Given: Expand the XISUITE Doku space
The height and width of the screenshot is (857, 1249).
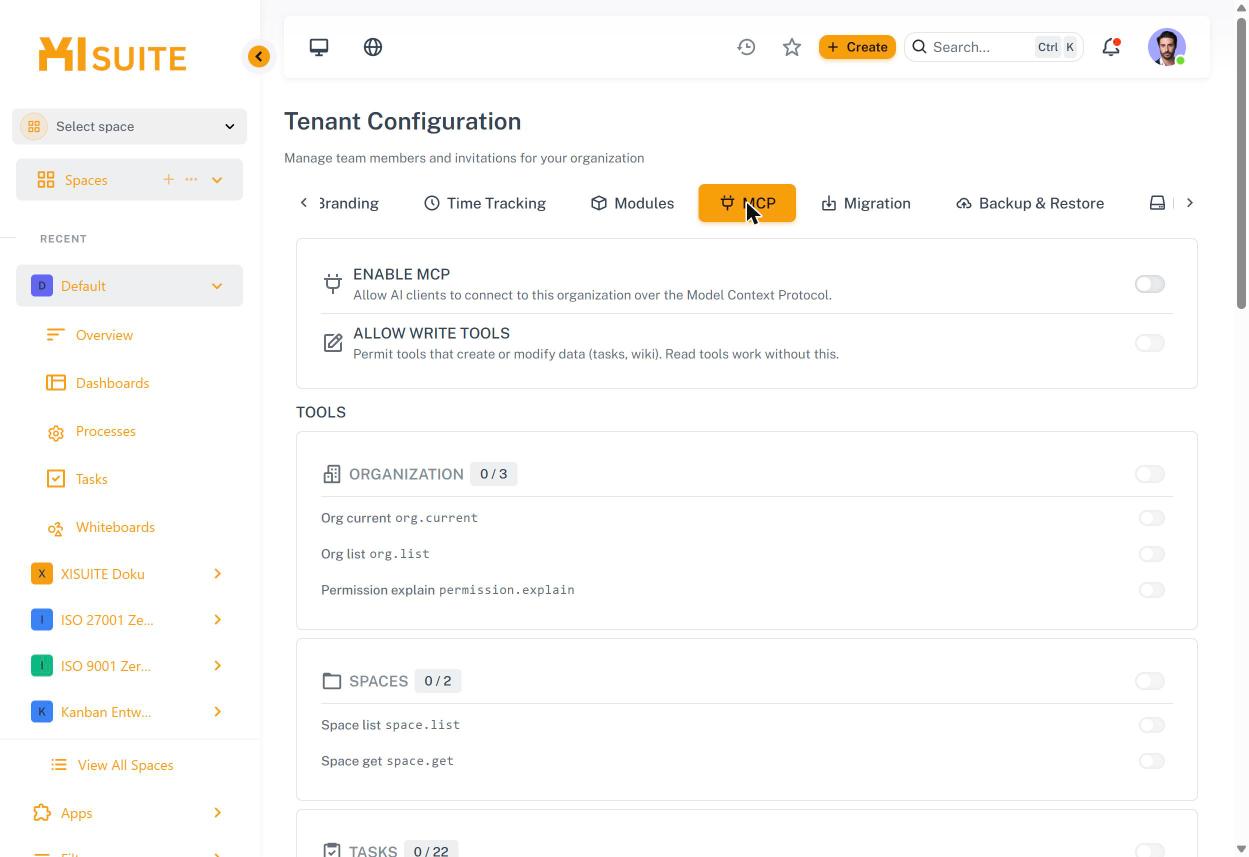Looking at the screenshot, I should (x=217, y=574).
